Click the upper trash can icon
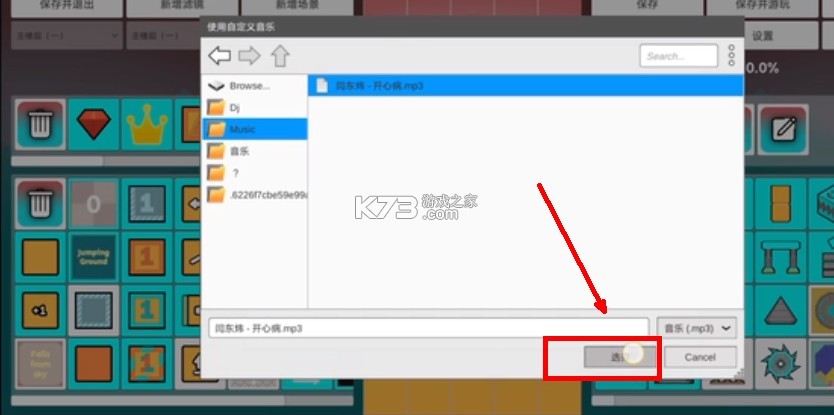This screenshot has height=415, width=834. click(x=40, y=124)
